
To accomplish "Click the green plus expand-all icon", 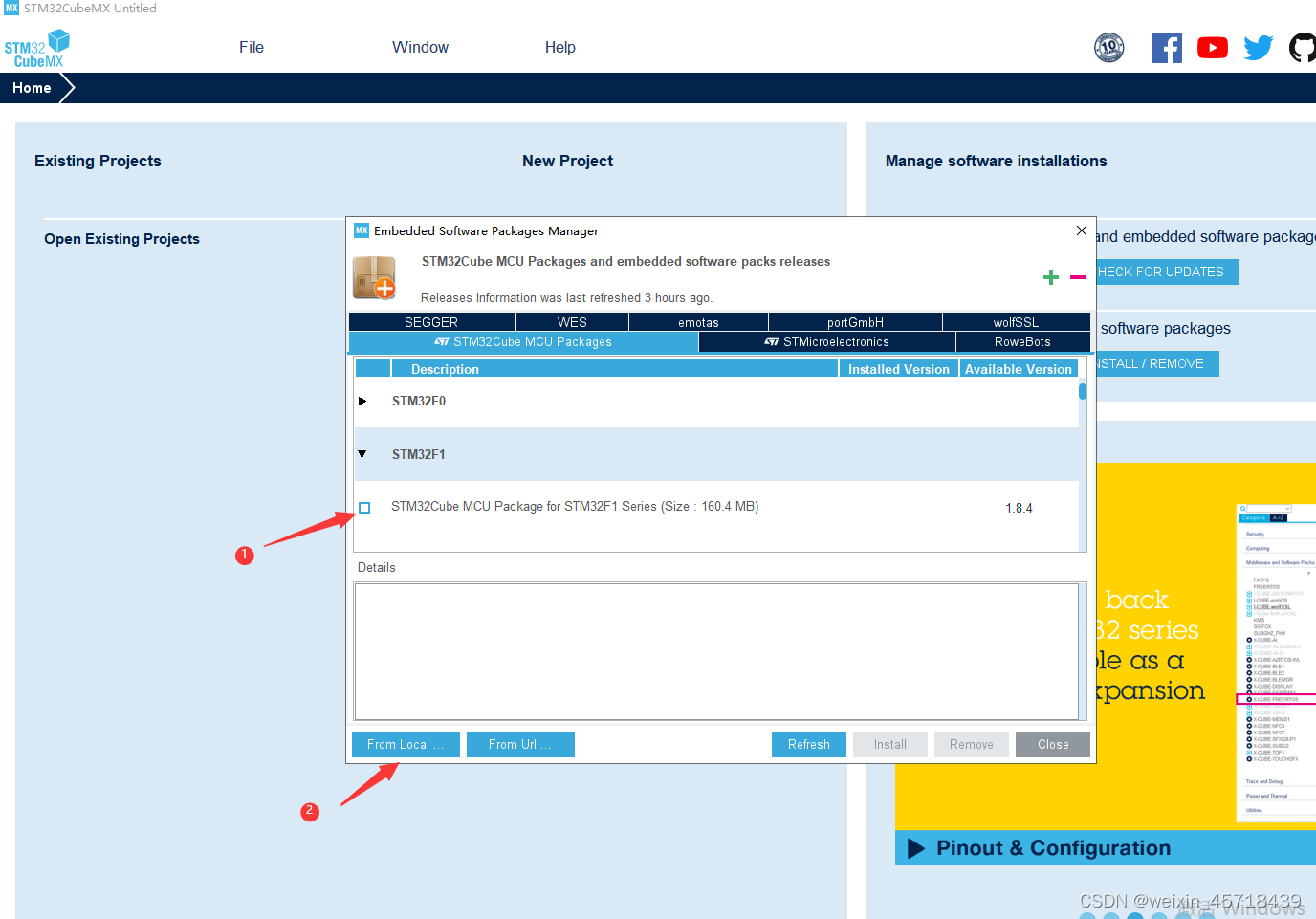I will point(1051,277).
